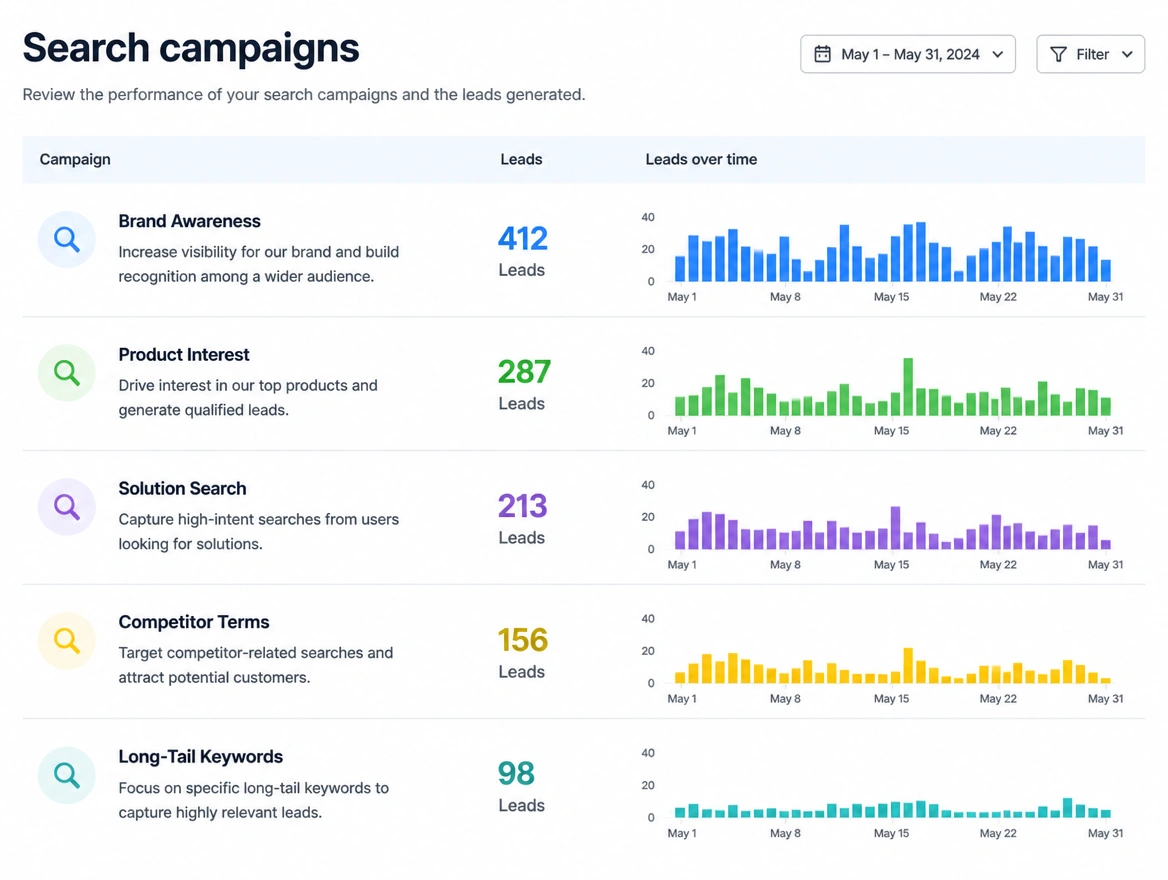This screenshot has height=880, width=1168.
Task: Click May 22 label on Product Interest chart
Action: [x=998, y=431]
